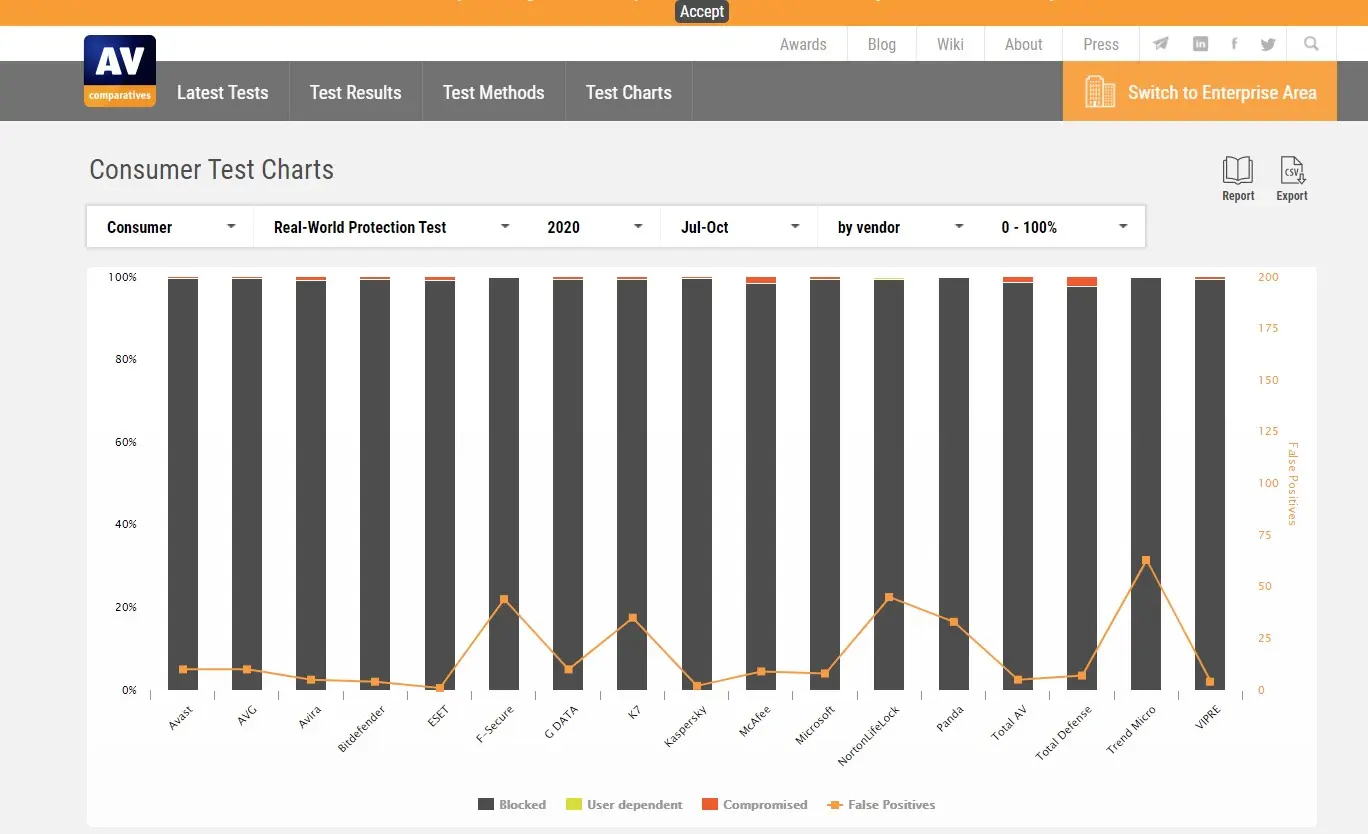1368x834 pixels.
Task: Toggle User dependent series in legend
Action: (x=624, y=804)
